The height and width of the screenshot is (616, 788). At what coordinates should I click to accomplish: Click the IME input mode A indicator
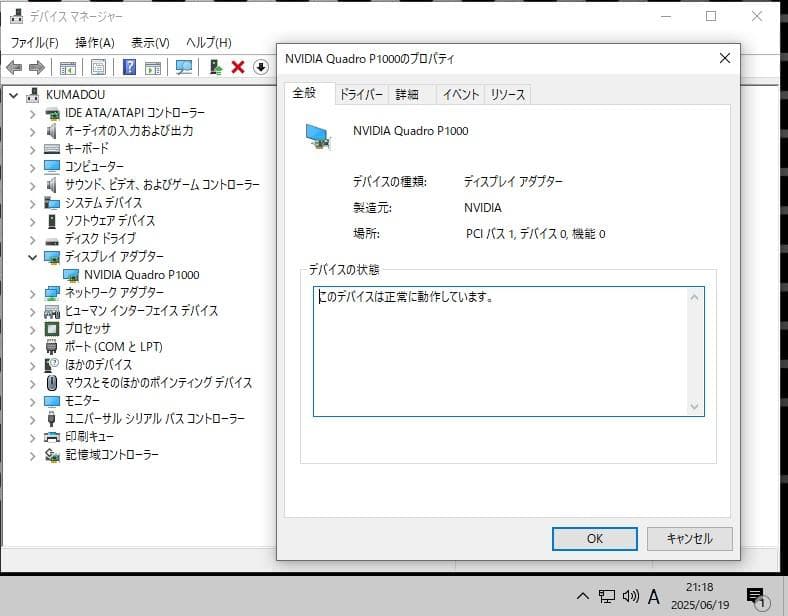tap(654, 597)
